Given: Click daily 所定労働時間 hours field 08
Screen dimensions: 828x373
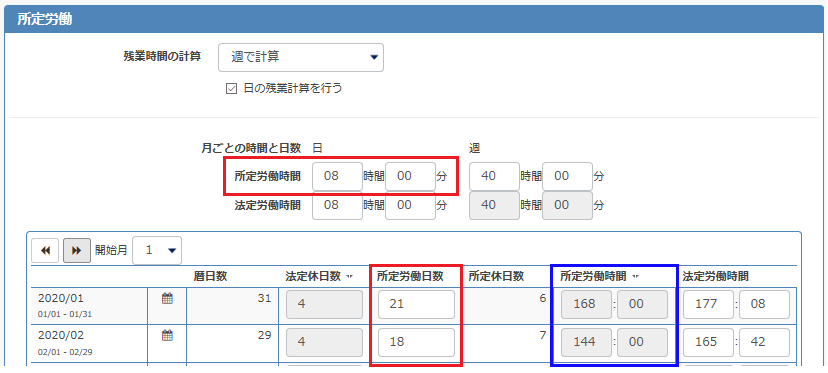Looking at the screenshot, I should pyautogui.click(x=337, y=176).
